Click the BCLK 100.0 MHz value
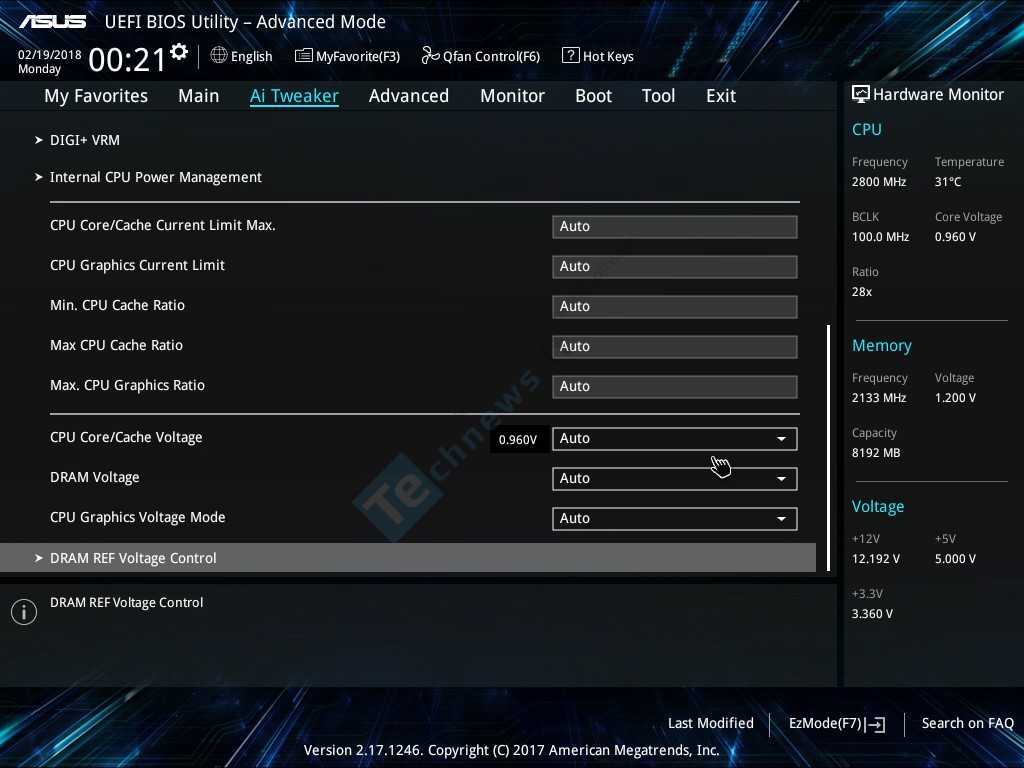This screenshot has width=1024, height=768. point(880,236)
